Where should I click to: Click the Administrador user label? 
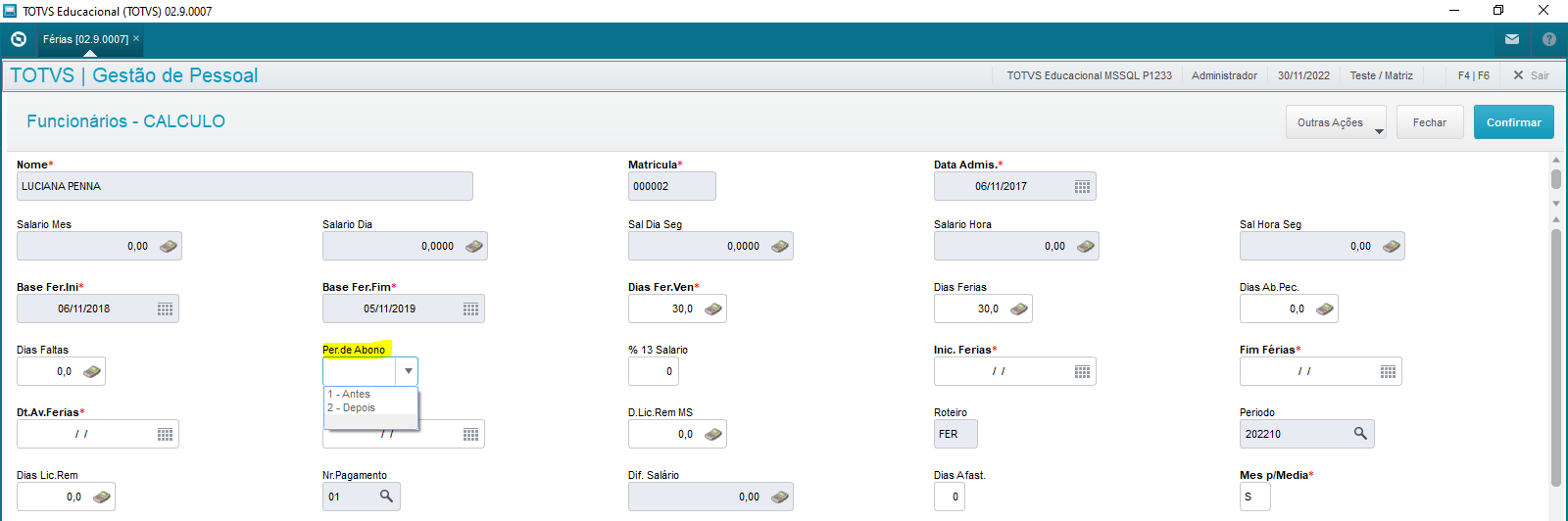pyautogui.click(x=1224, y=75)
